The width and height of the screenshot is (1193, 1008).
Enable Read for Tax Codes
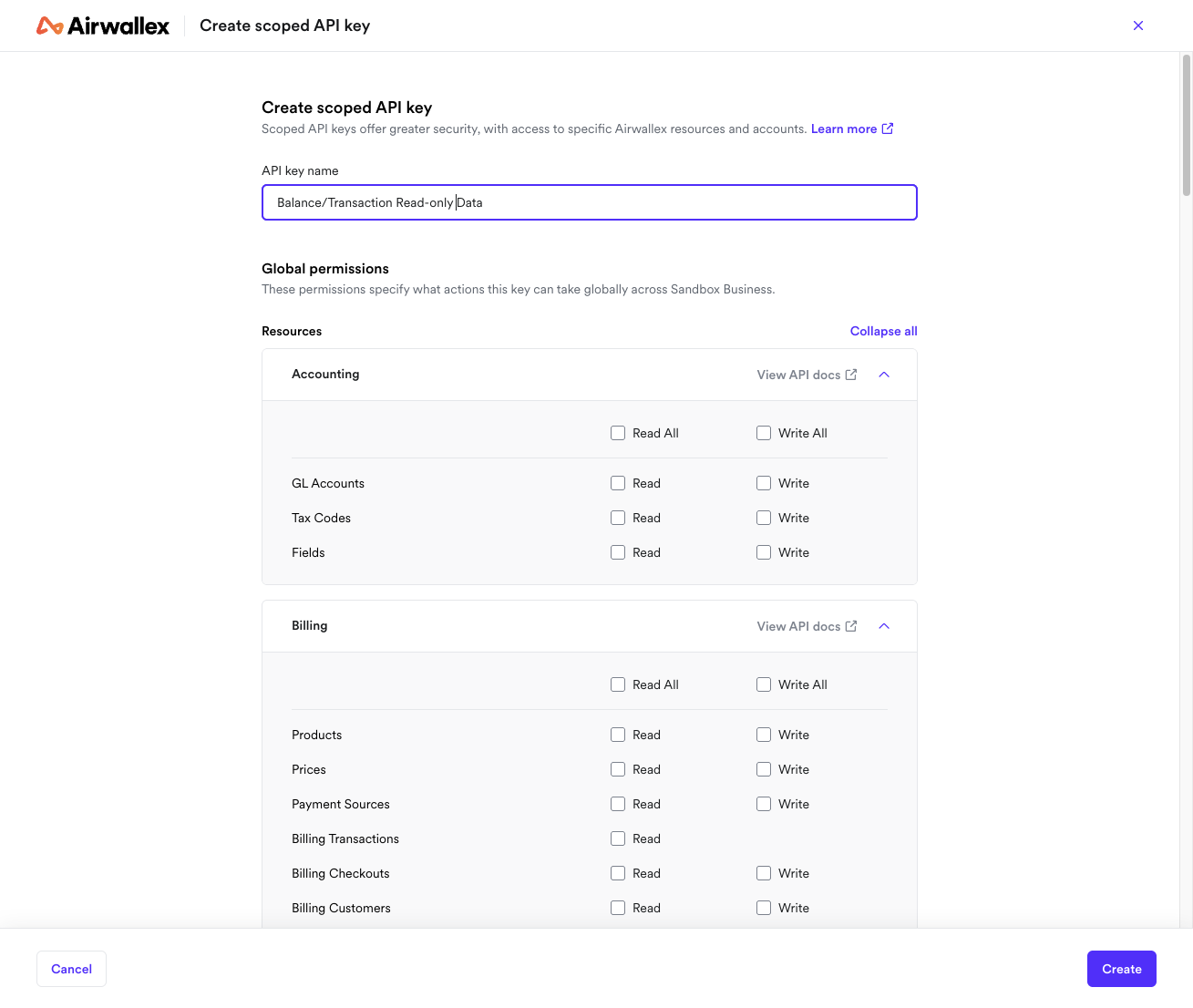[618, 518]
